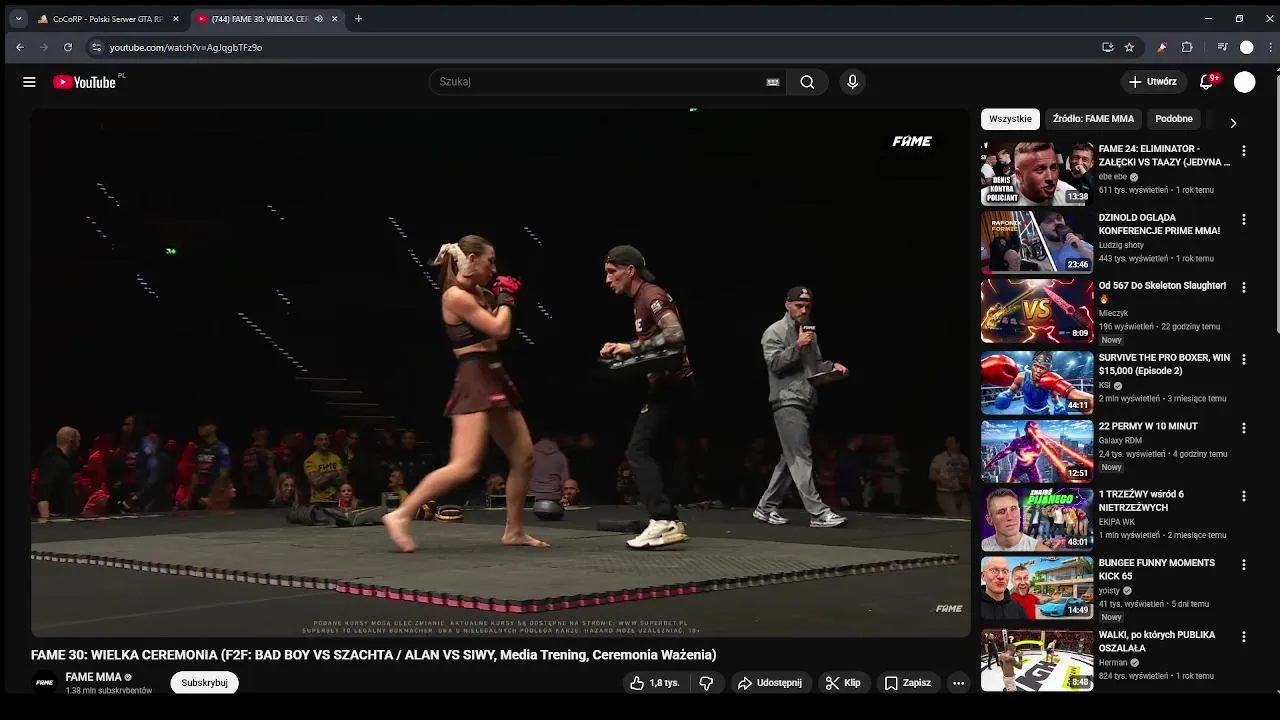
Task: Open FAME 24: ELIMINATOR thumbnail
Action: click(1036, 173)
